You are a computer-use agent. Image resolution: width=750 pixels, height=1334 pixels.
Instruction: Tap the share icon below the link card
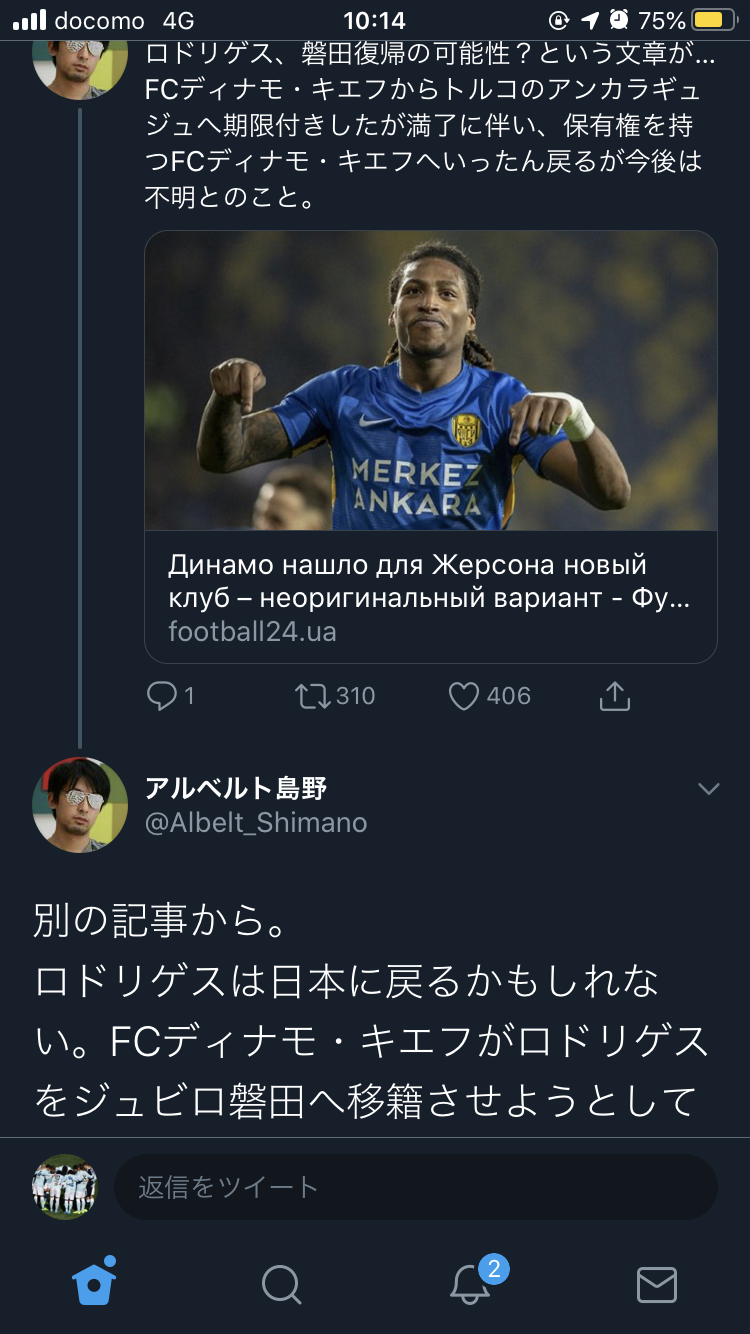coord(615,696)
